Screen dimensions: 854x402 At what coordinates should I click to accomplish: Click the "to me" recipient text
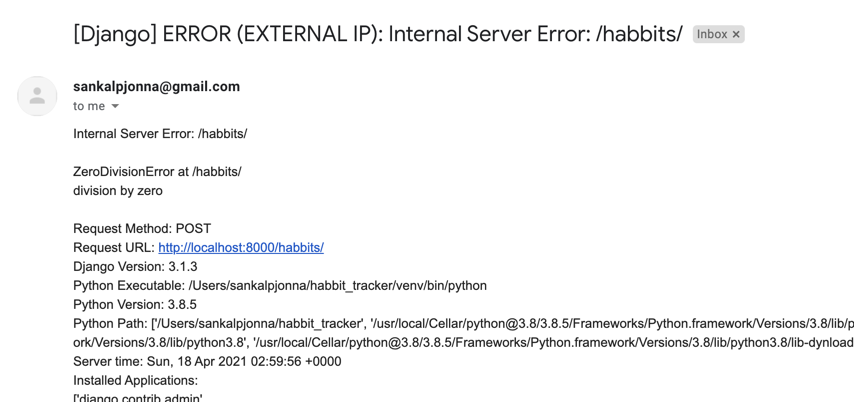89,106
